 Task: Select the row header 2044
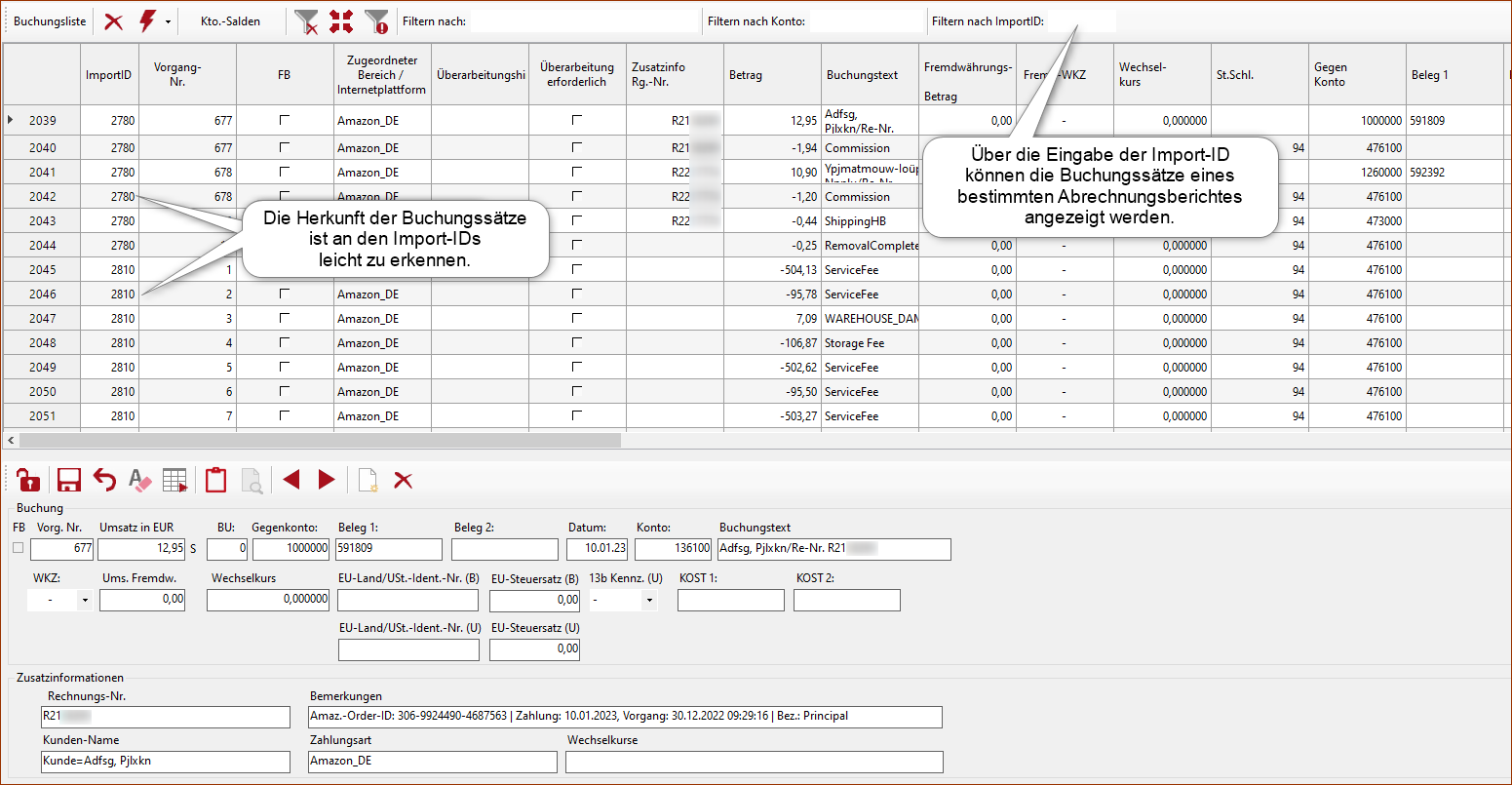coord(42,245)
